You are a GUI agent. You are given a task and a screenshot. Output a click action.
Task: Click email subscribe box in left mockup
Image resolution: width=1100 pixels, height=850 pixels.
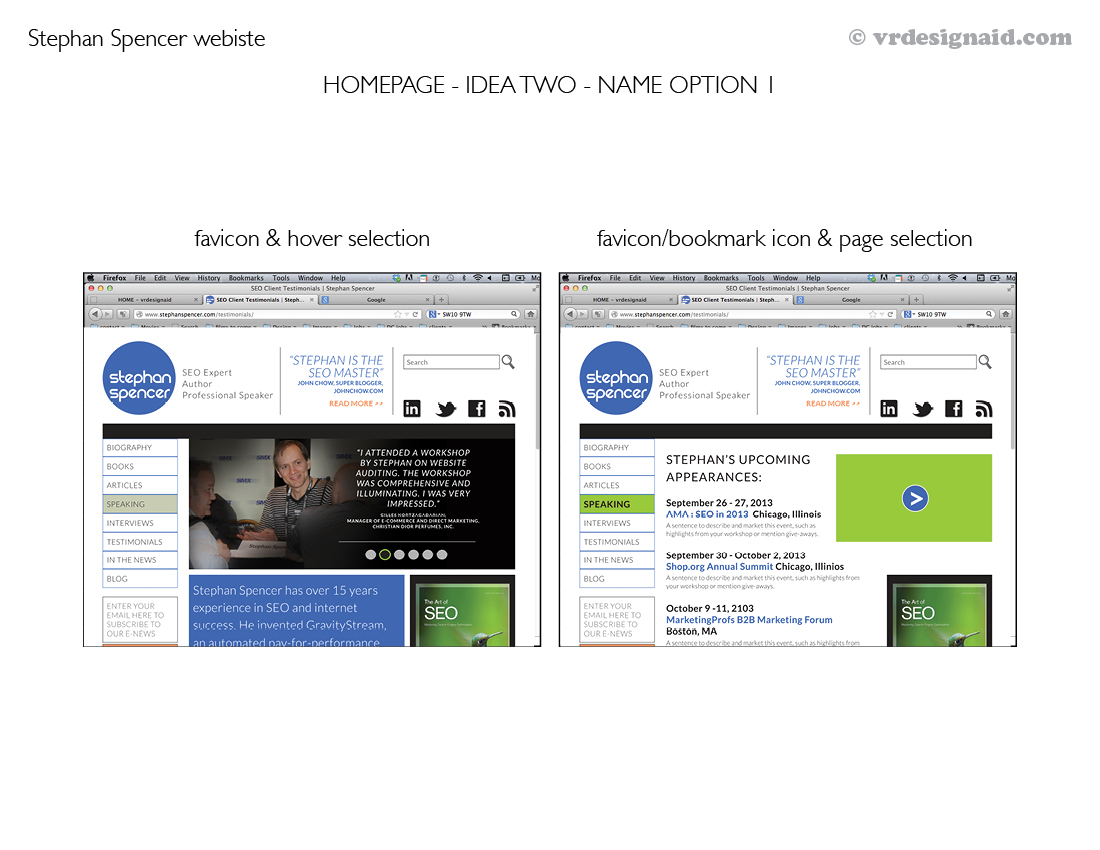(x=140, y=619)
